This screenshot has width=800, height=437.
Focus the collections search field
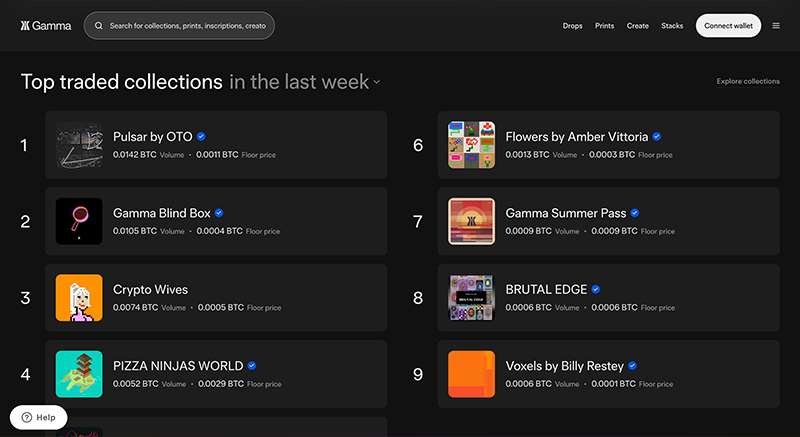[179, 25]
